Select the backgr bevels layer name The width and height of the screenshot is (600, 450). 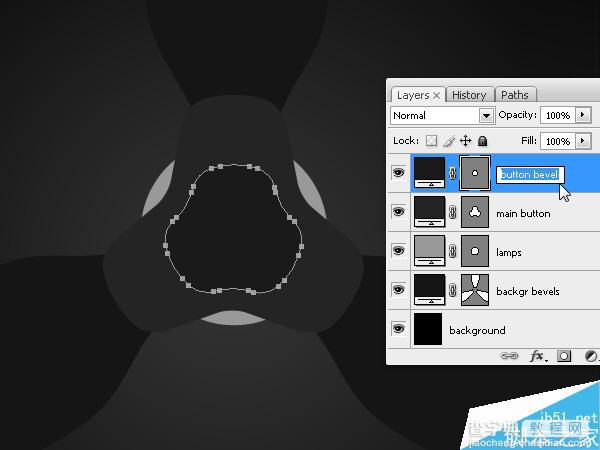pyautogui.click(x=528, y=291)
